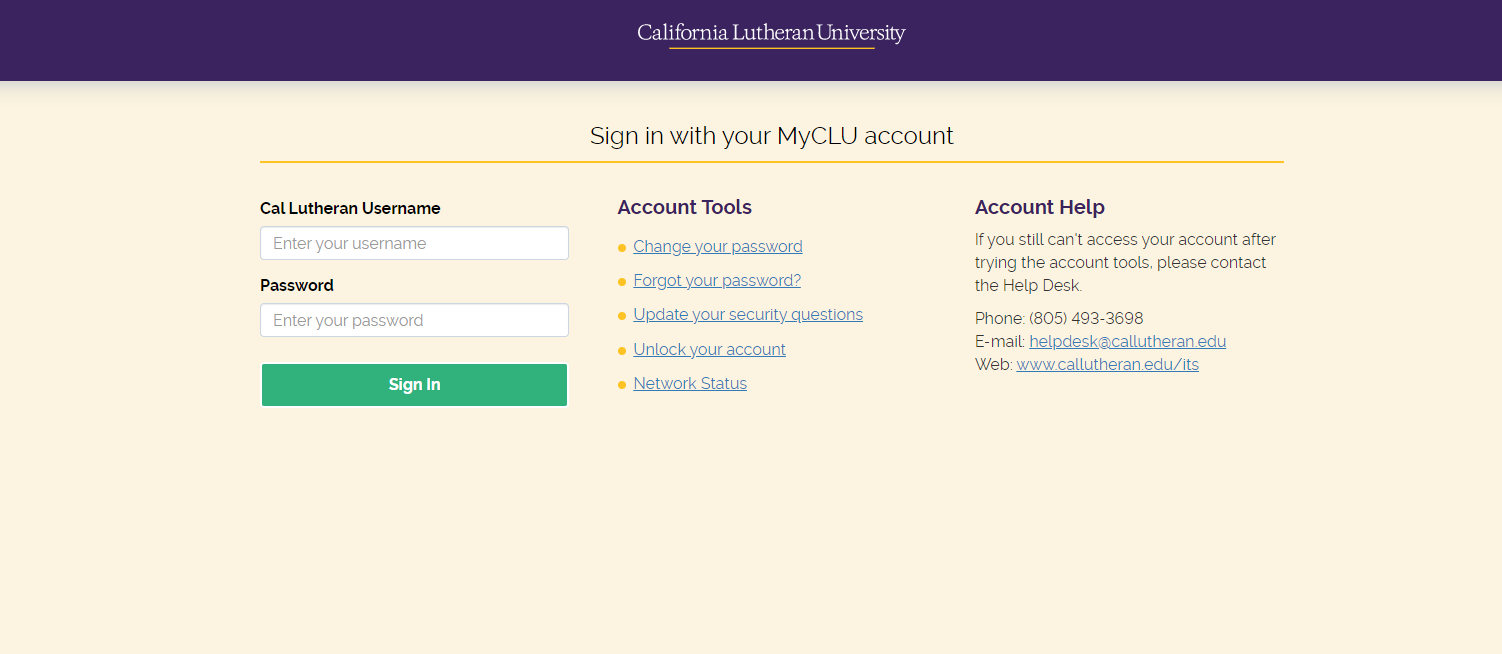Viewport: 1502px width, 654px height.
Task: Click the bullet next to Unlock your account
Action: [x=622, y=350]
